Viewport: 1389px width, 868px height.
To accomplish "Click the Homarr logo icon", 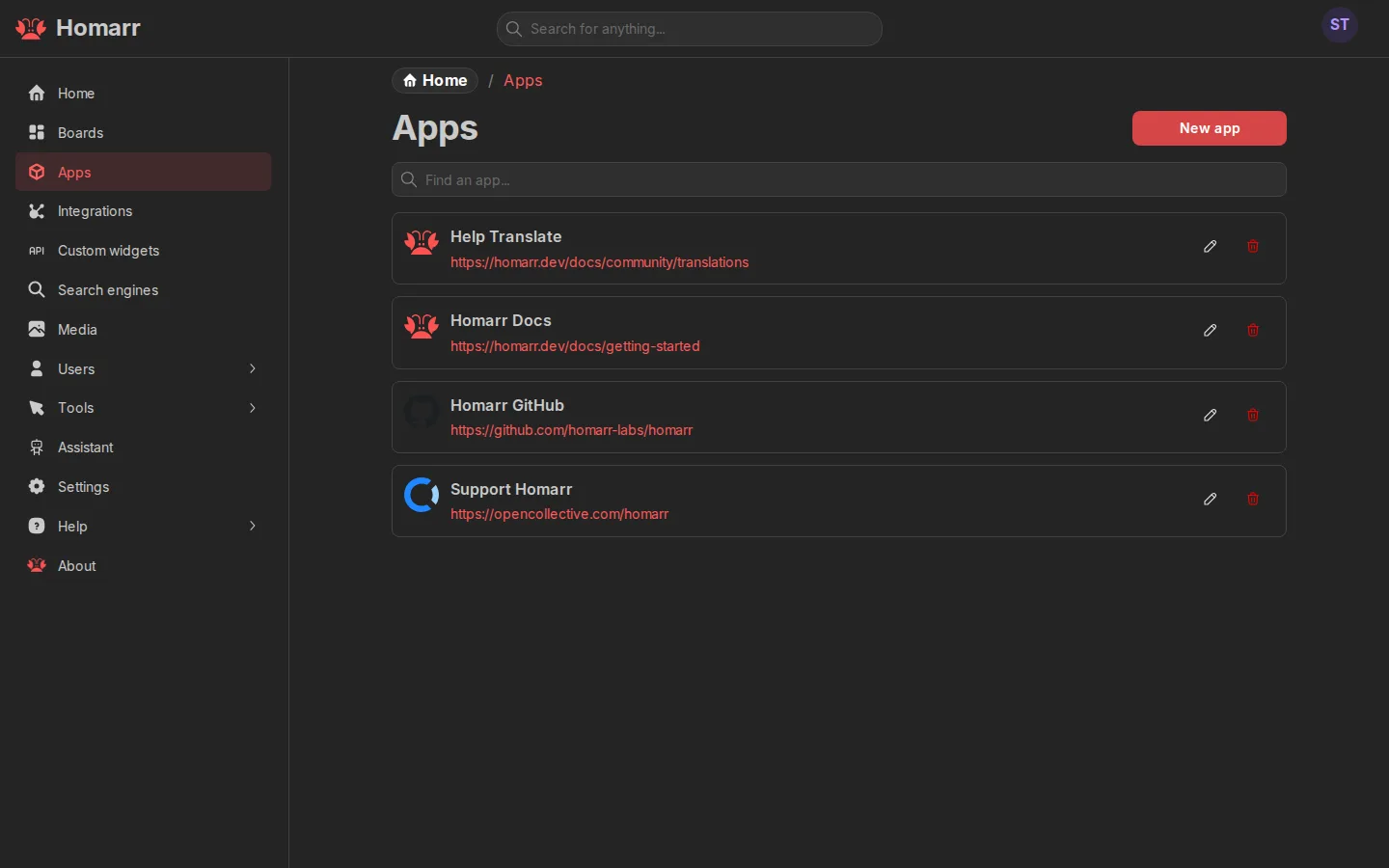I will (x=31, y=28).
